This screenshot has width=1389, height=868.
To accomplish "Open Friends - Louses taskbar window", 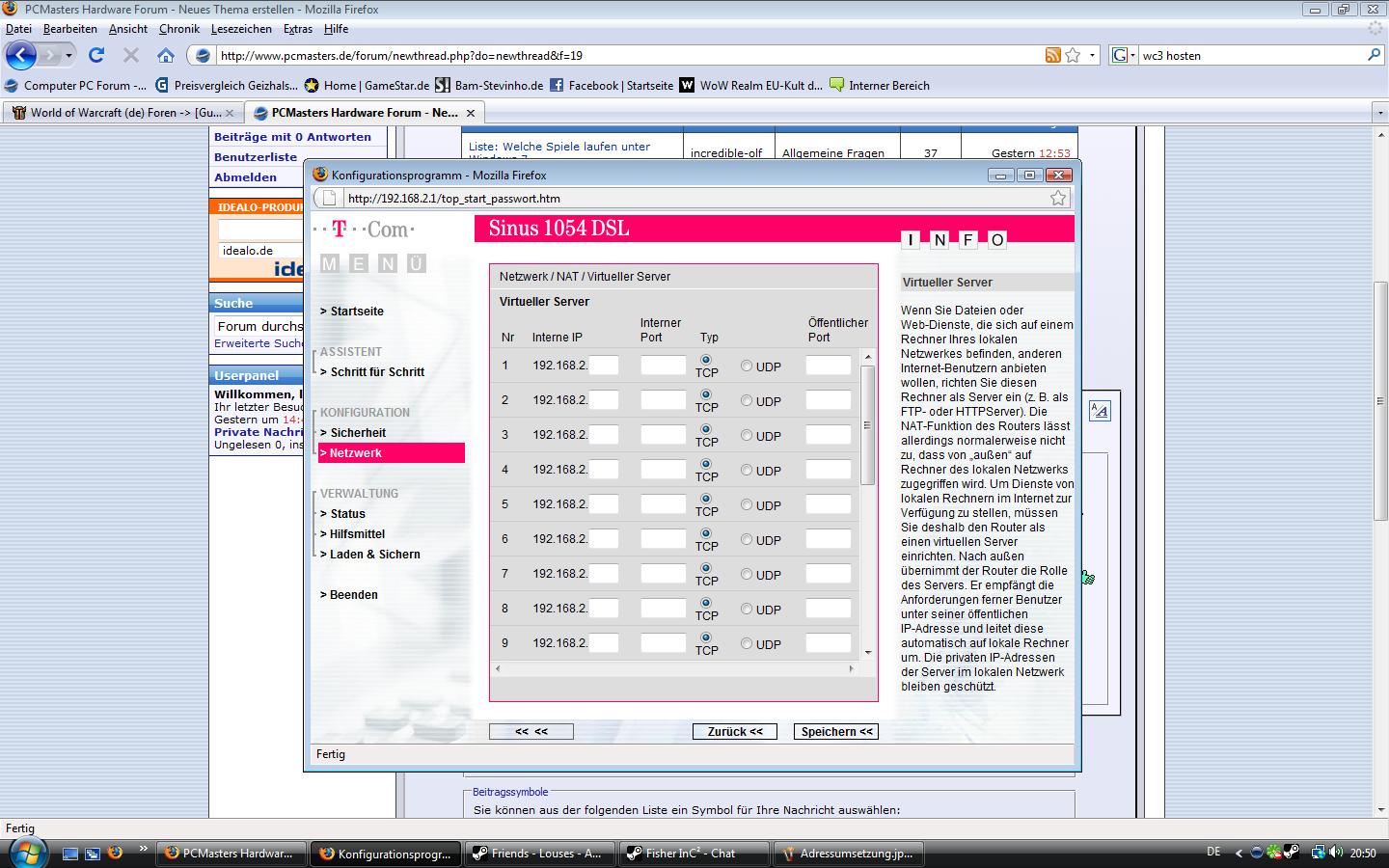I will (541, 854).
